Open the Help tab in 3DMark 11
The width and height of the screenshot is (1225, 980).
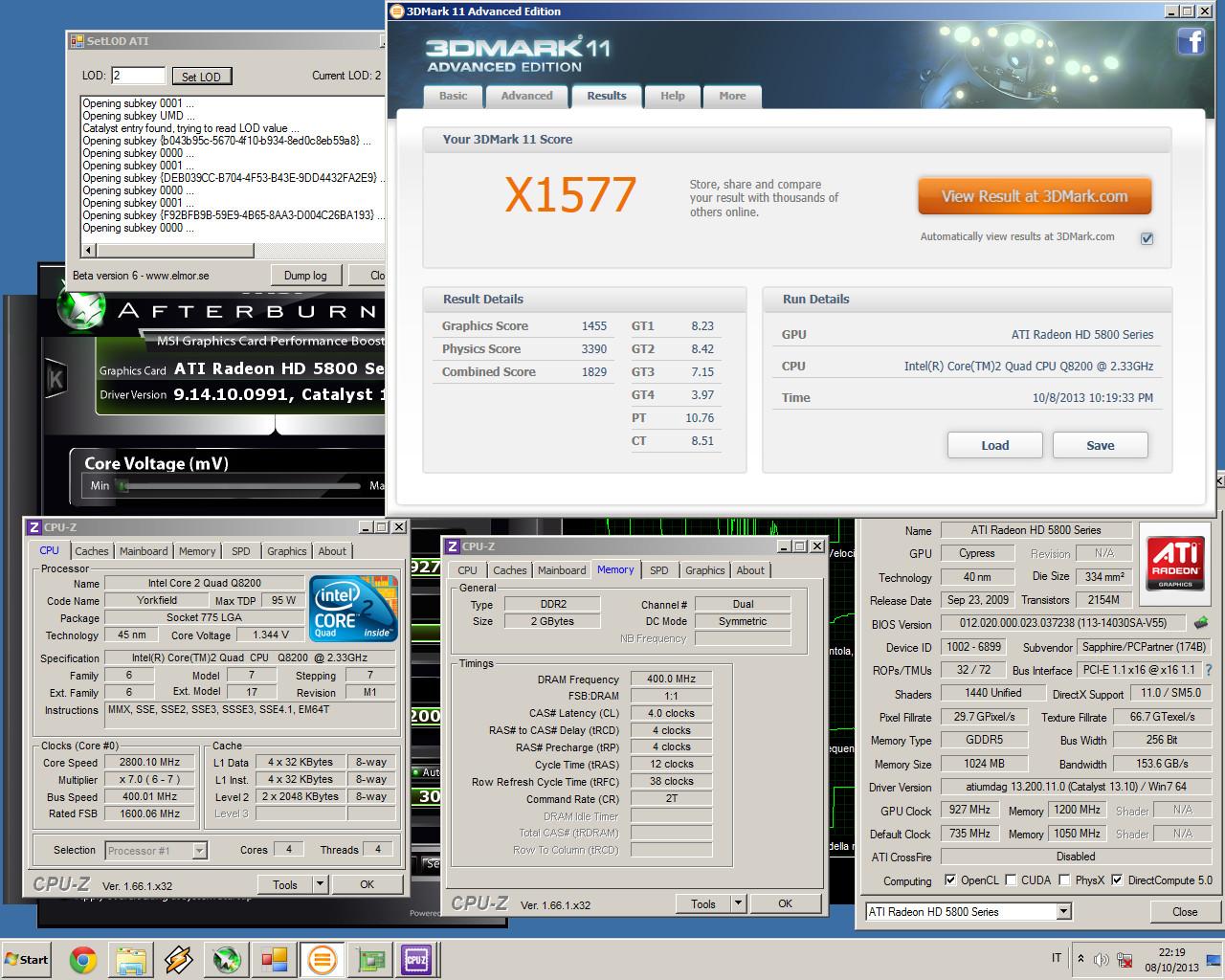point(673,96)
